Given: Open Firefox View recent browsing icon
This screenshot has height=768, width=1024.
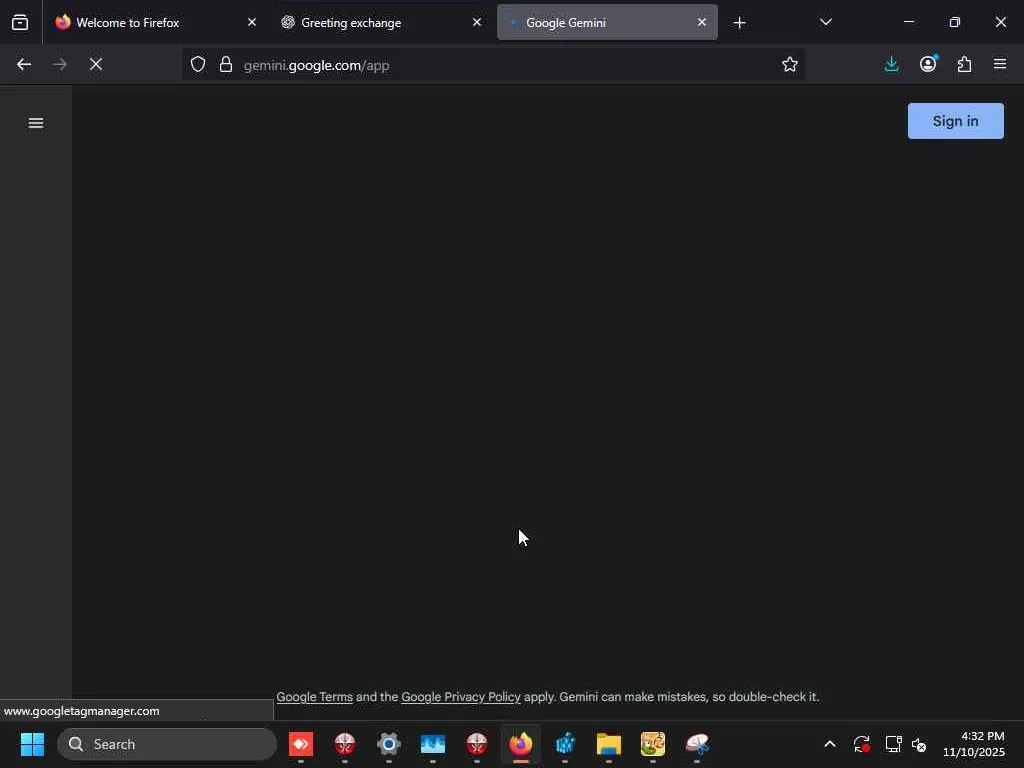Looking at the screenshot, I should 20,22.
